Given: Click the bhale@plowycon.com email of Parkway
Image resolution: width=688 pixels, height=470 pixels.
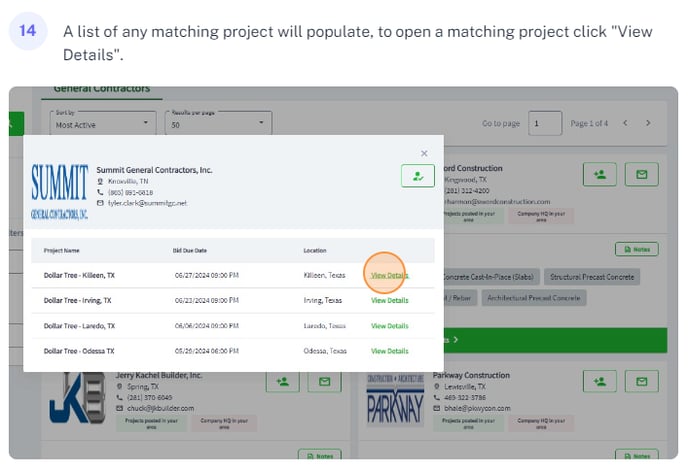Looking at the screenshot, I should [x=477, y=408].
